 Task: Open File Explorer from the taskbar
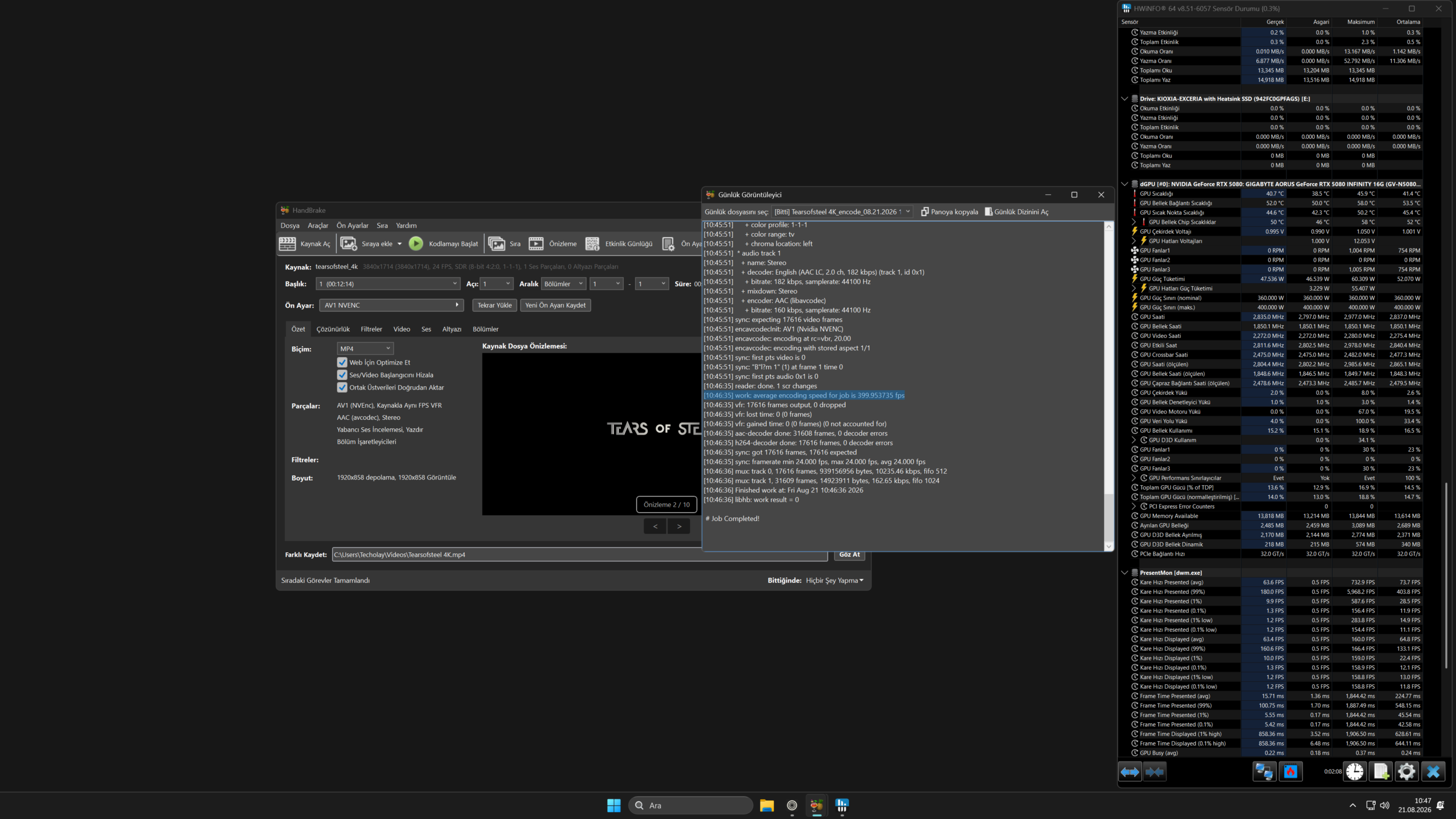[767, 805]
